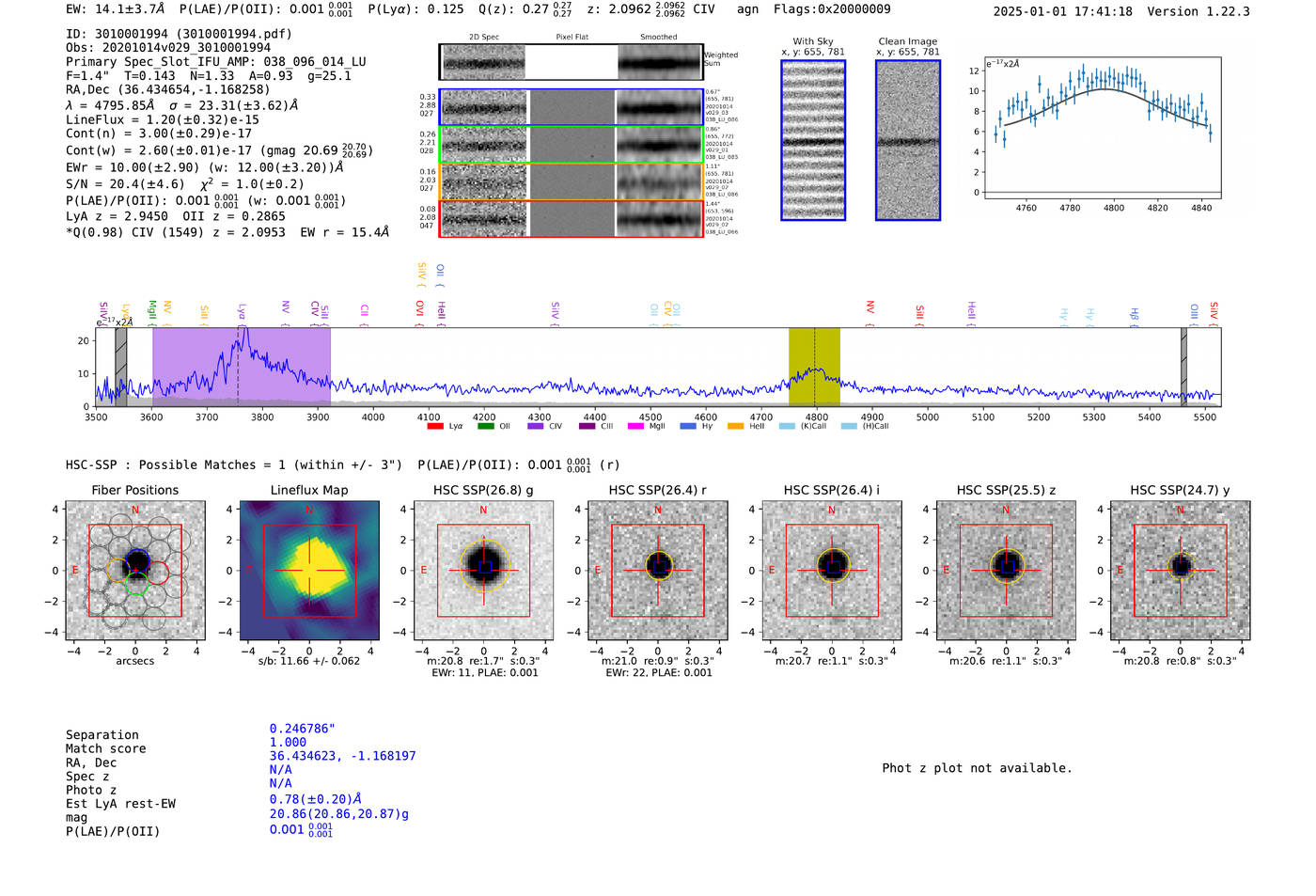Click the Lyα red legend swatch
The width and height of the screenshot is (1316, 896).
point(434,427)
